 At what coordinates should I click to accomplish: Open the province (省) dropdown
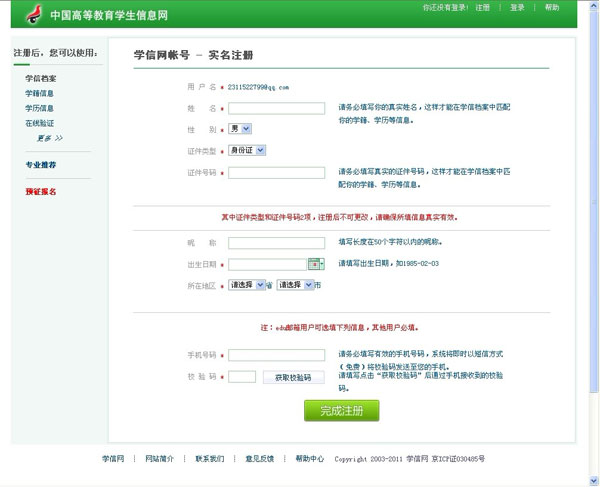point(248,285)
